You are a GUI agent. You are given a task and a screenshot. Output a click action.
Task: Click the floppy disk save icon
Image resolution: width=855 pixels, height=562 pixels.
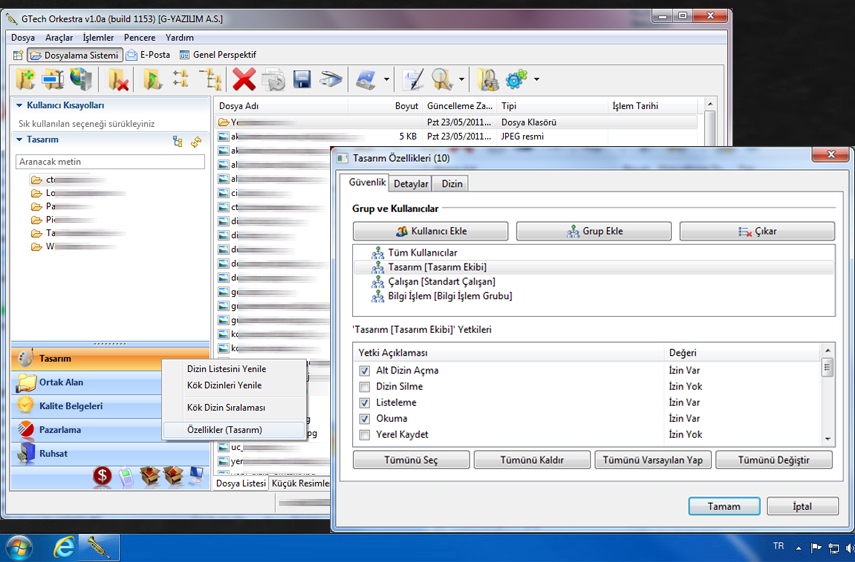(301, 80)
